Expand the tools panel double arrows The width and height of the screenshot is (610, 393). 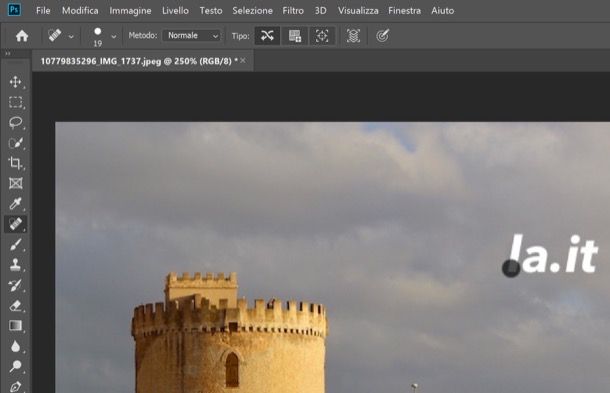[8, 54]
